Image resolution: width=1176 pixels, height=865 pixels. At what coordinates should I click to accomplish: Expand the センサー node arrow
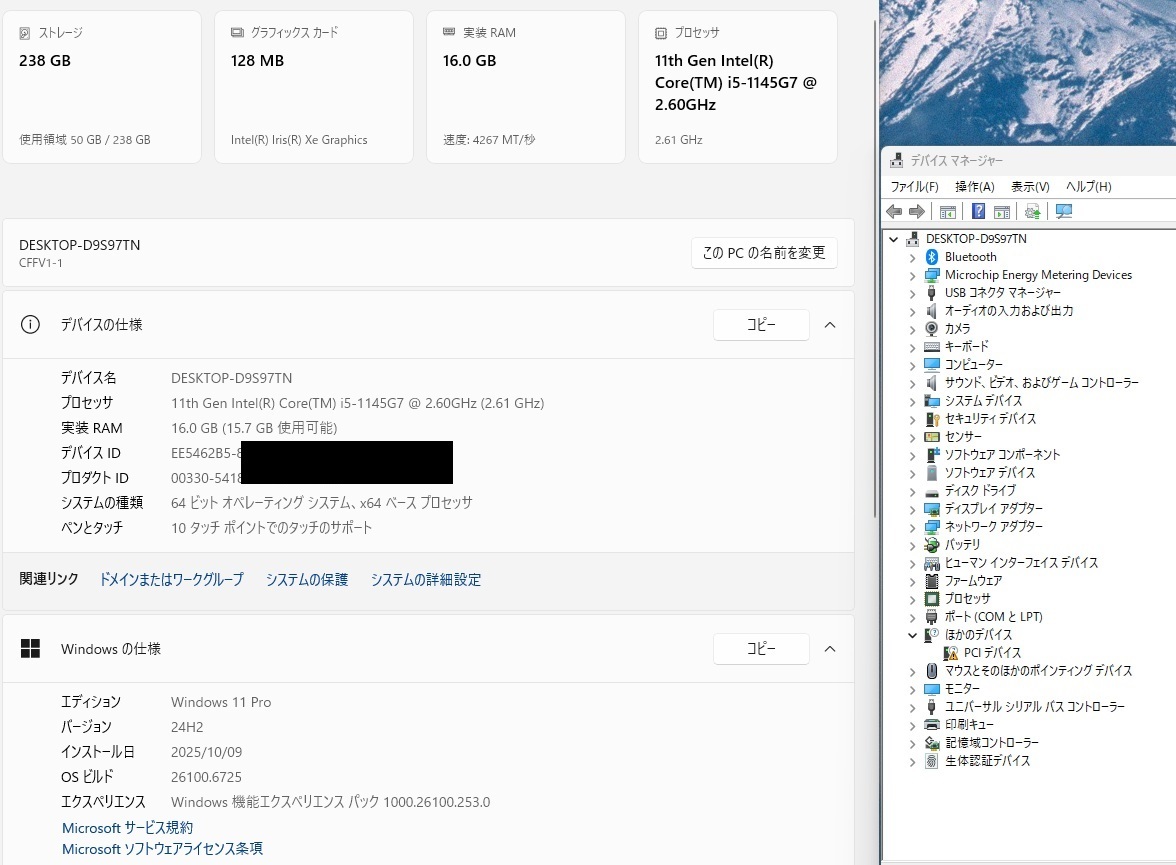pos(912,437)
